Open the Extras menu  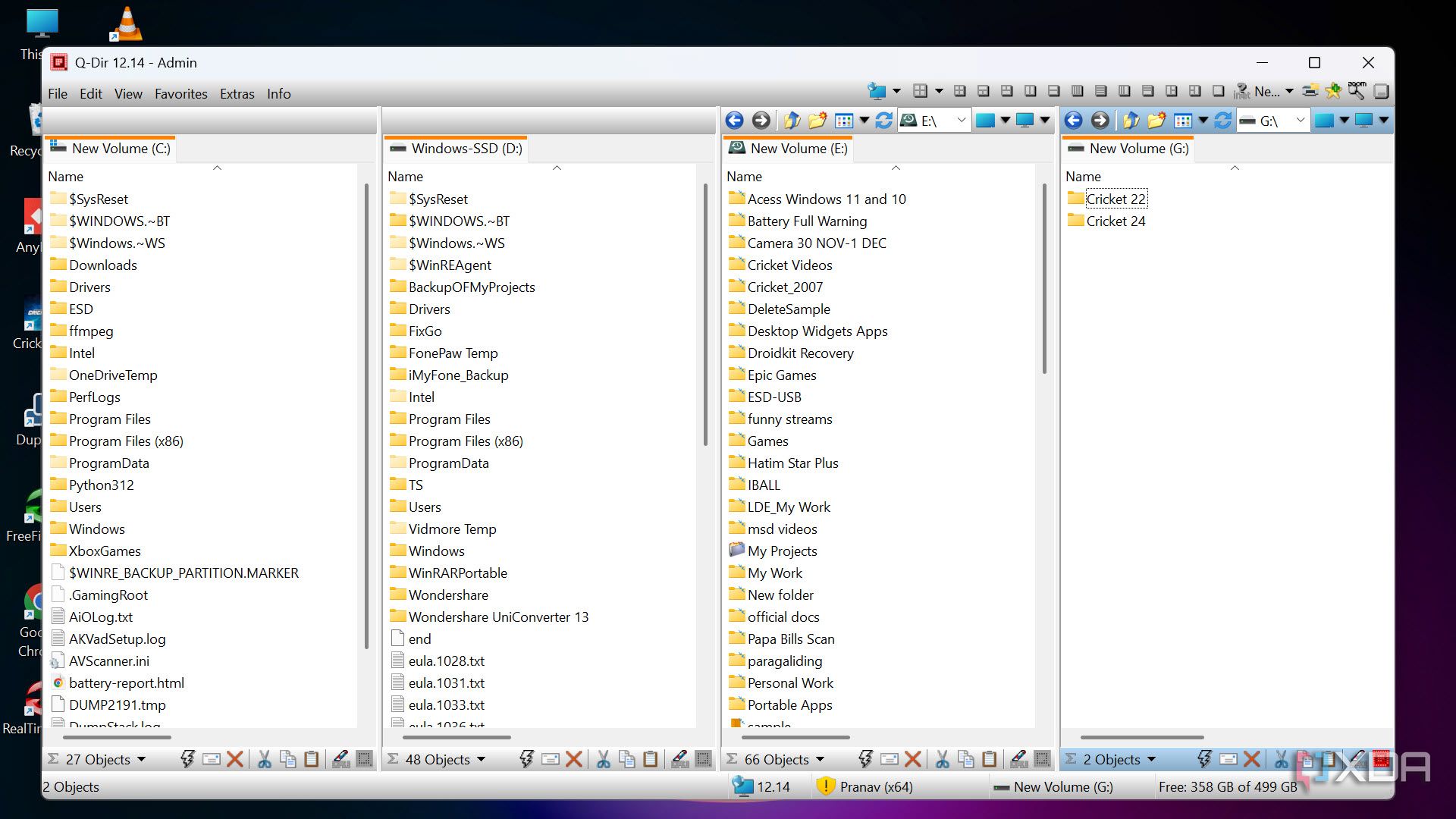237,93
